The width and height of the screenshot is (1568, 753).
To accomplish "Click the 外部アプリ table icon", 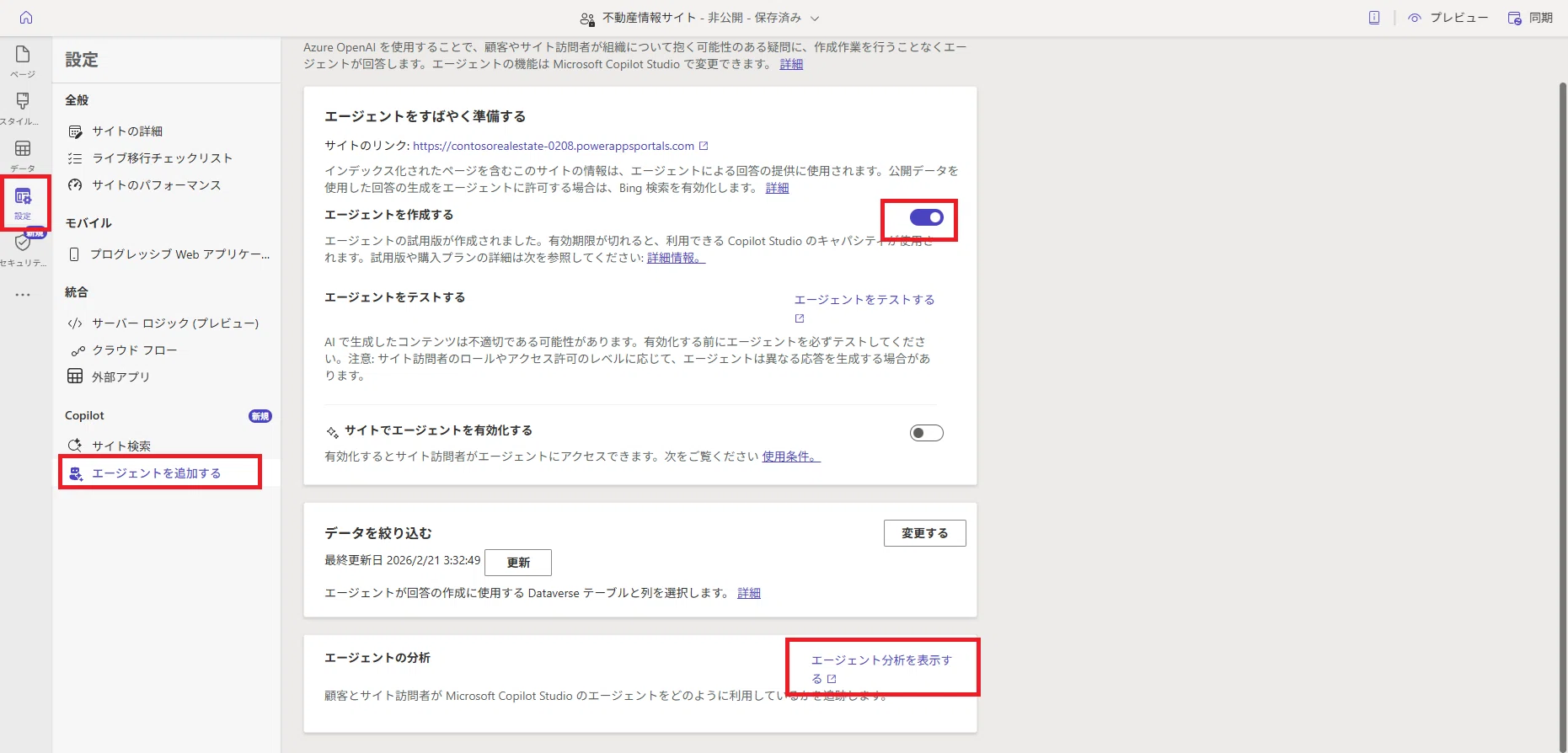I will click(75, 376).
